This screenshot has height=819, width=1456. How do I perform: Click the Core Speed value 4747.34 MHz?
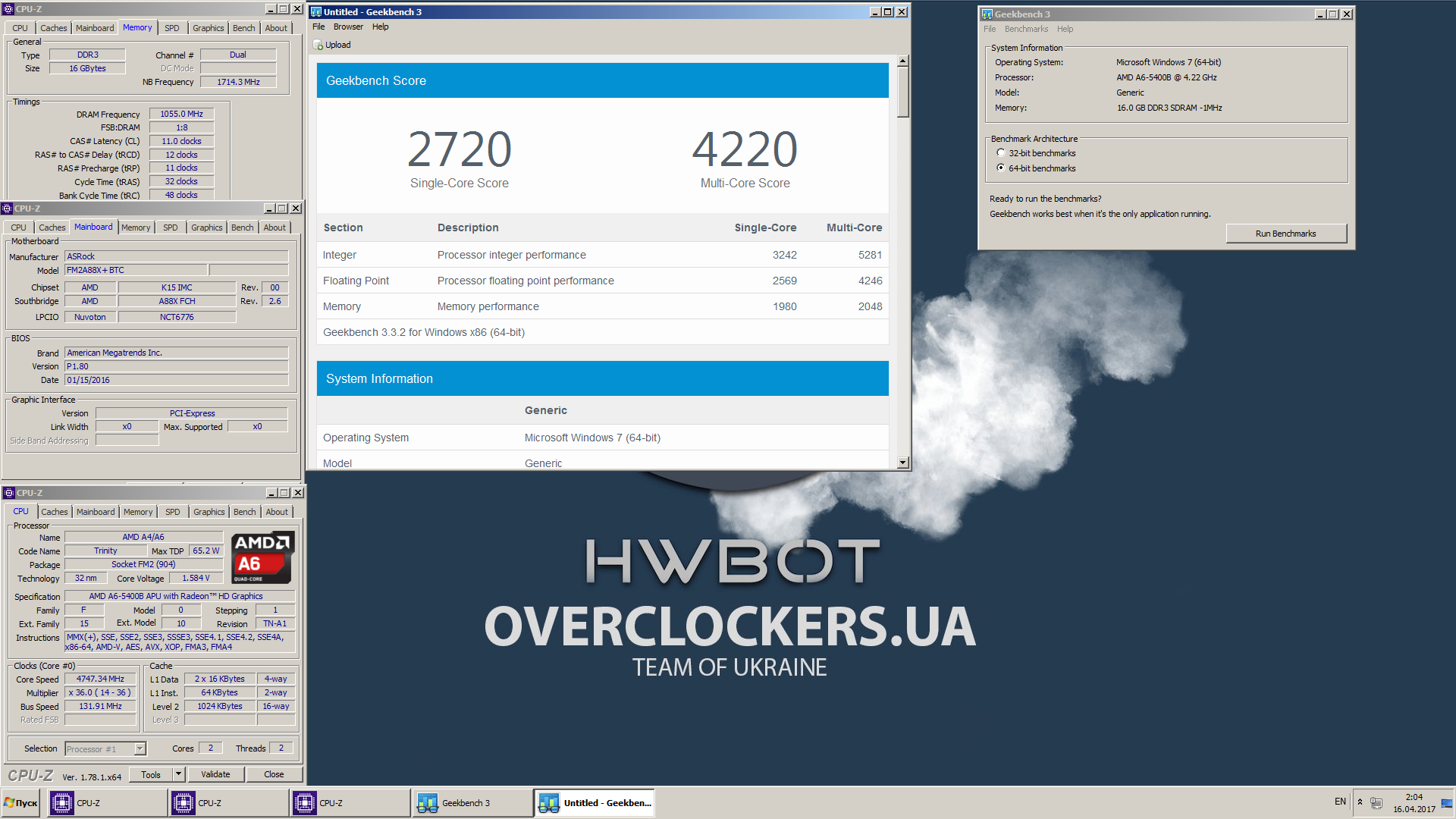click(100, 679)
